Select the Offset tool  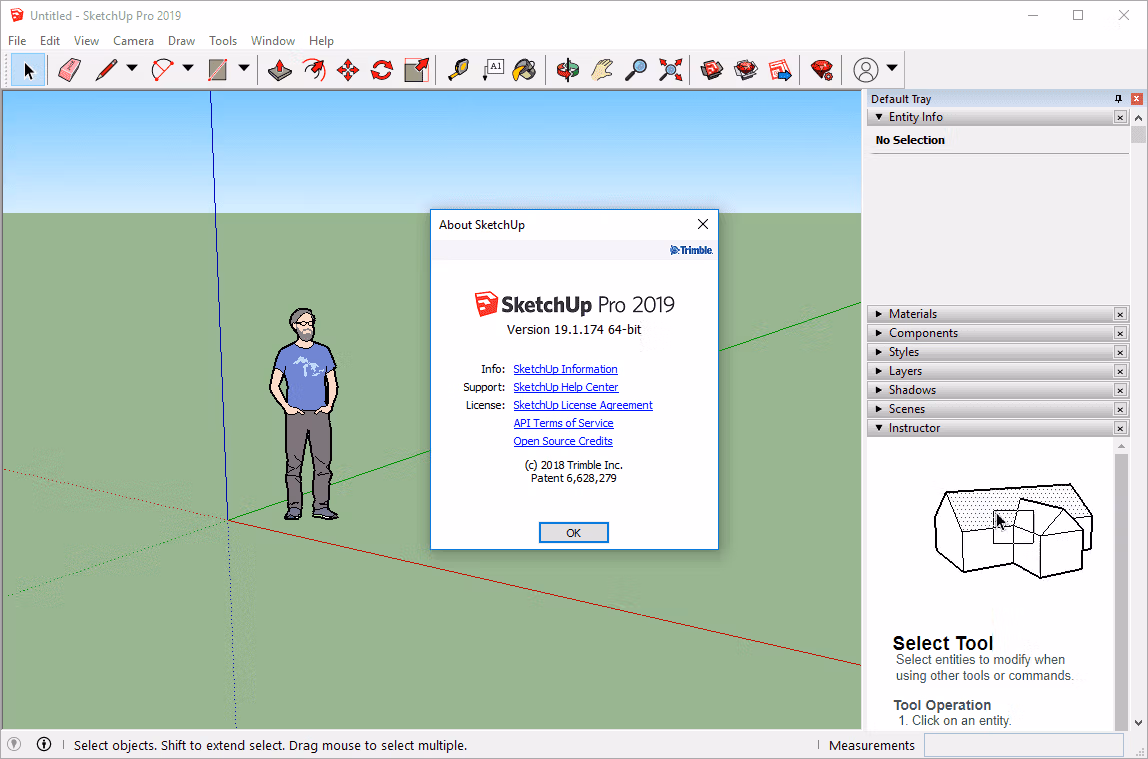pos(314,70)
